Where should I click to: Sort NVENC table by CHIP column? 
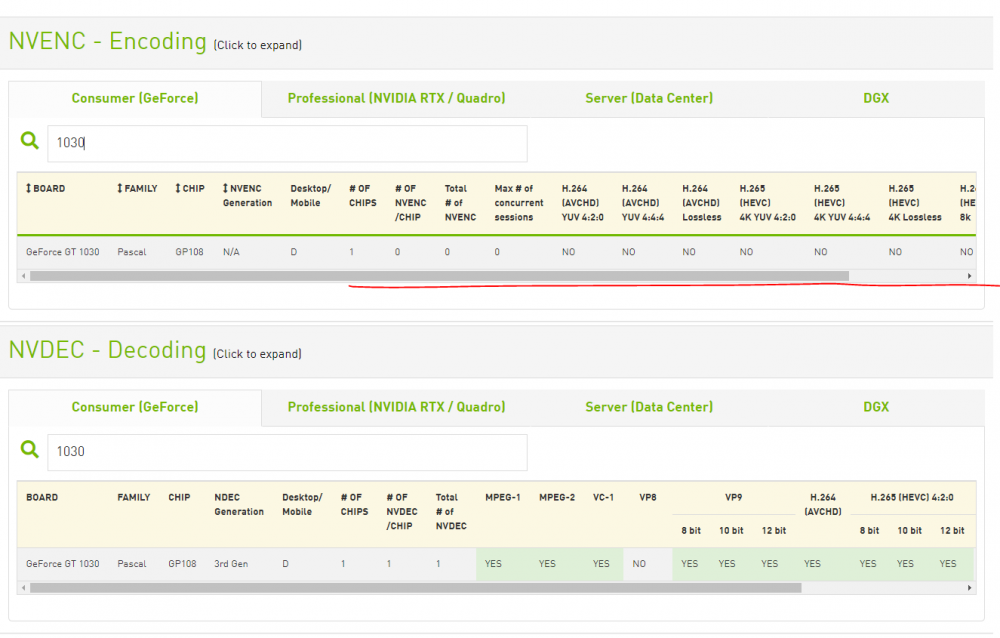pos(190,189)
